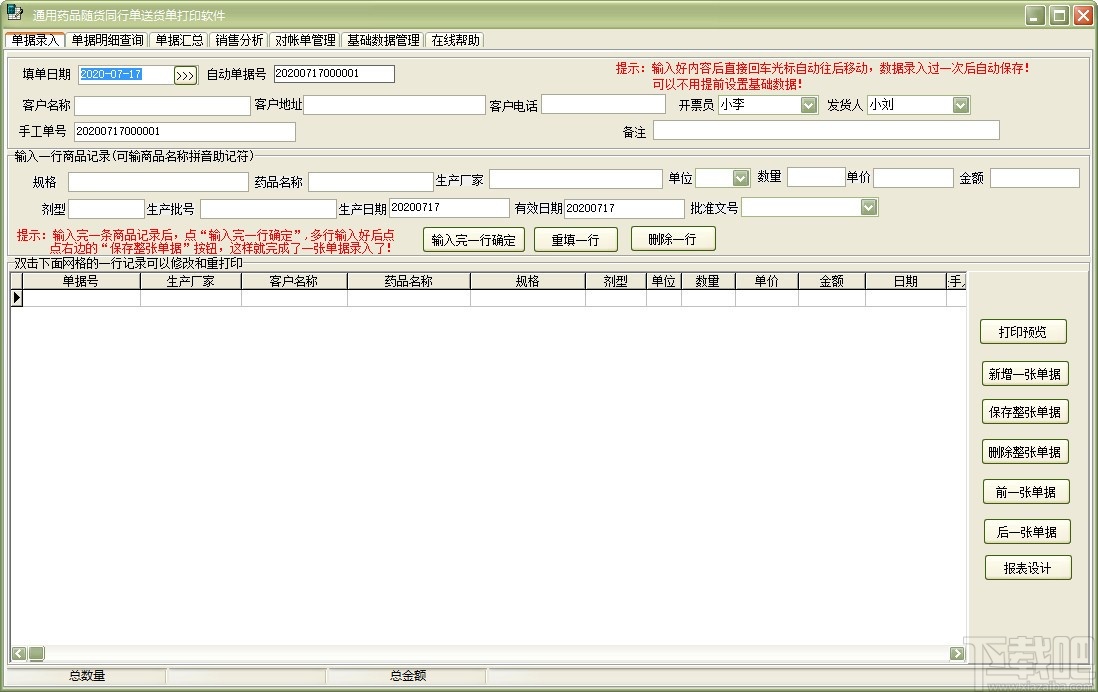This screenshot has height=692, width=1098.
Task: Click inside the 客户名称 input field
Action: 162,104
